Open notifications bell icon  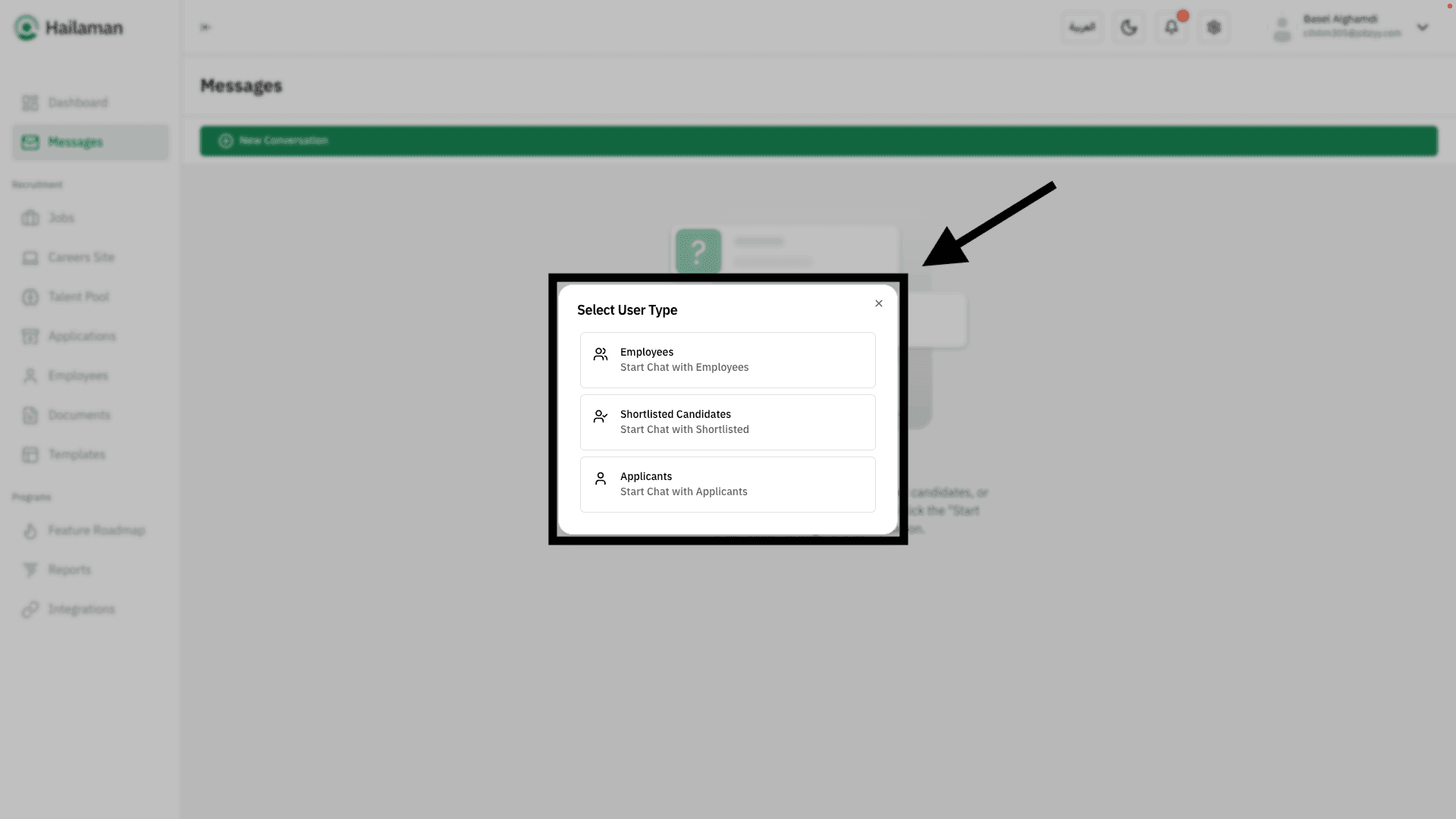[x=1172, y=28]
